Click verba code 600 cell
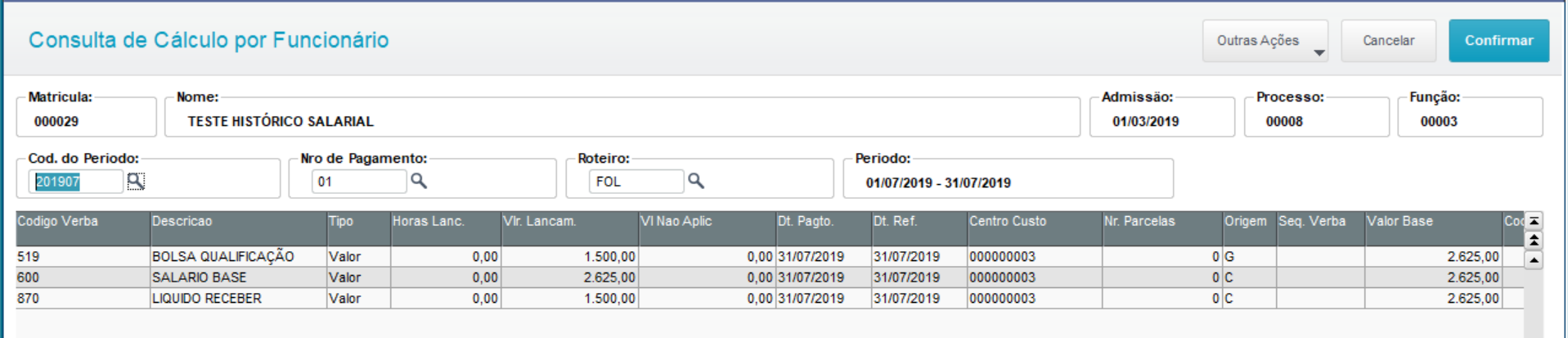Viewport: 1568px width, 338px height. 83,277
